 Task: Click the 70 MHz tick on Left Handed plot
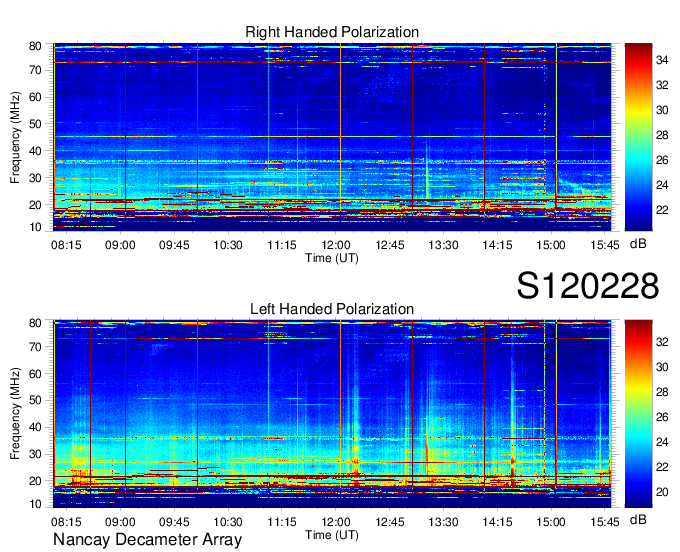tap(35, 346)
